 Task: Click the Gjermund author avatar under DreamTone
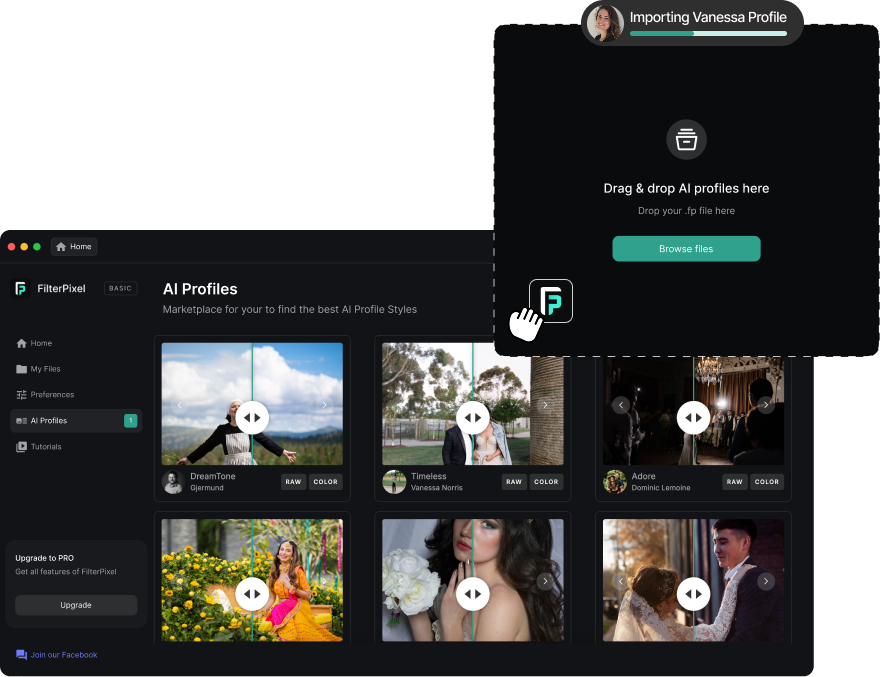tap(173, 482)
